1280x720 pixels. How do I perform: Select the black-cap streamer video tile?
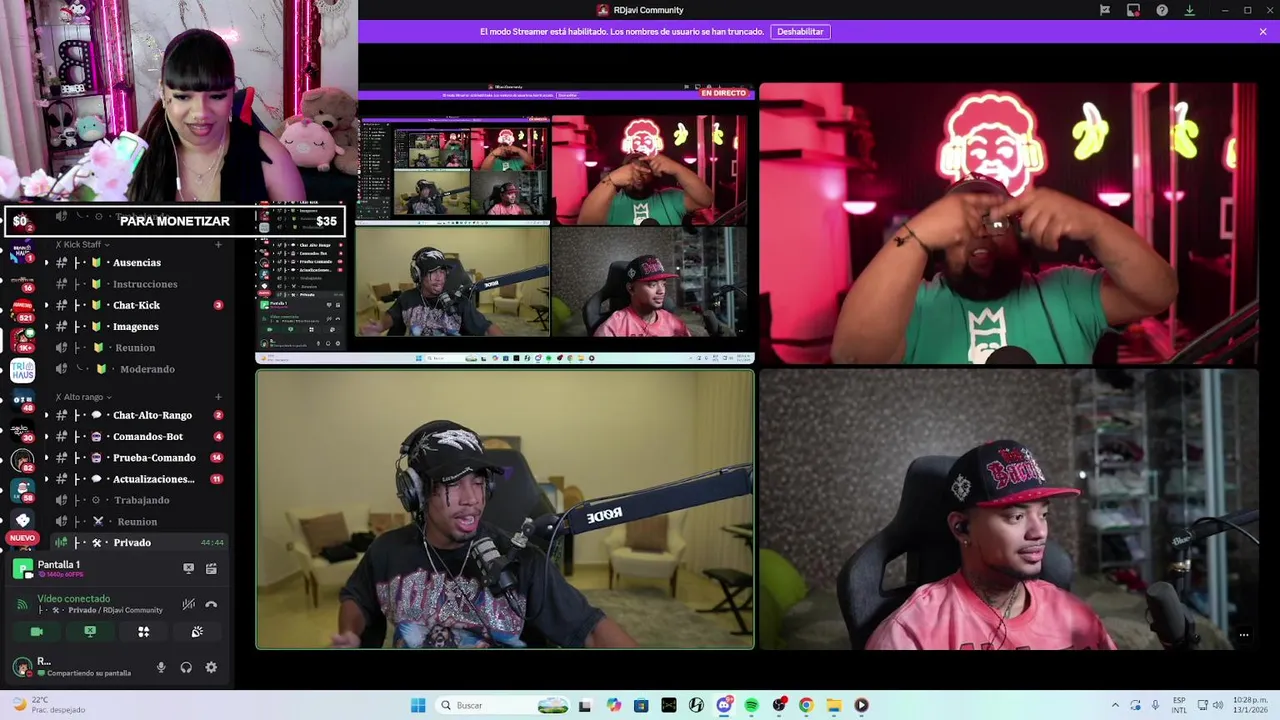[x=505, y=510]
